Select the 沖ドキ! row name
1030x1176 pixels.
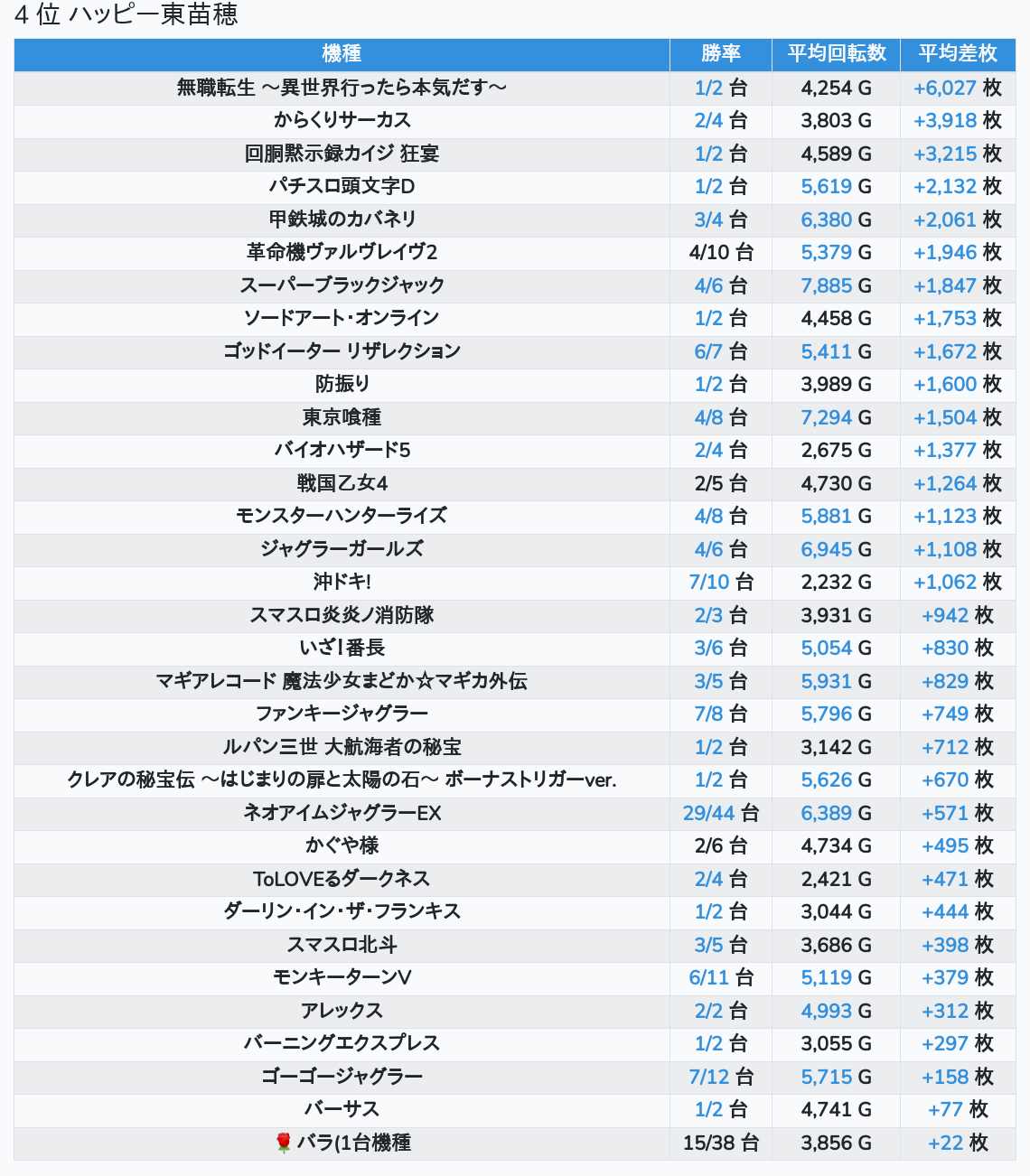click(x=342, y=582)
